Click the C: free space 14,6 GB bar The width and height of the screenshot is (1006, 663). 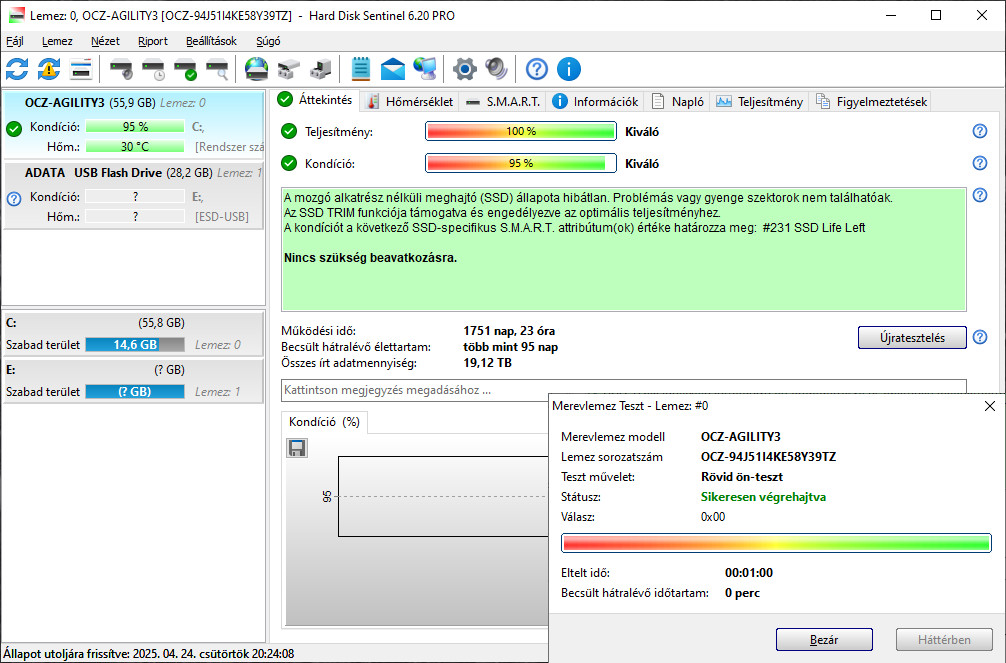coord(135,345)
